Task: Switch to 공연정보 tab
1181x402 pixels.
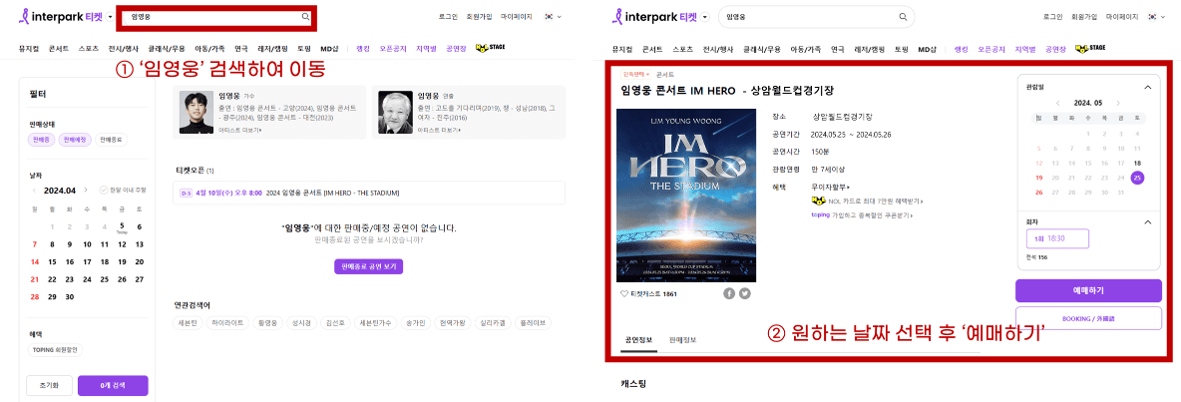Action: [637, 340]
